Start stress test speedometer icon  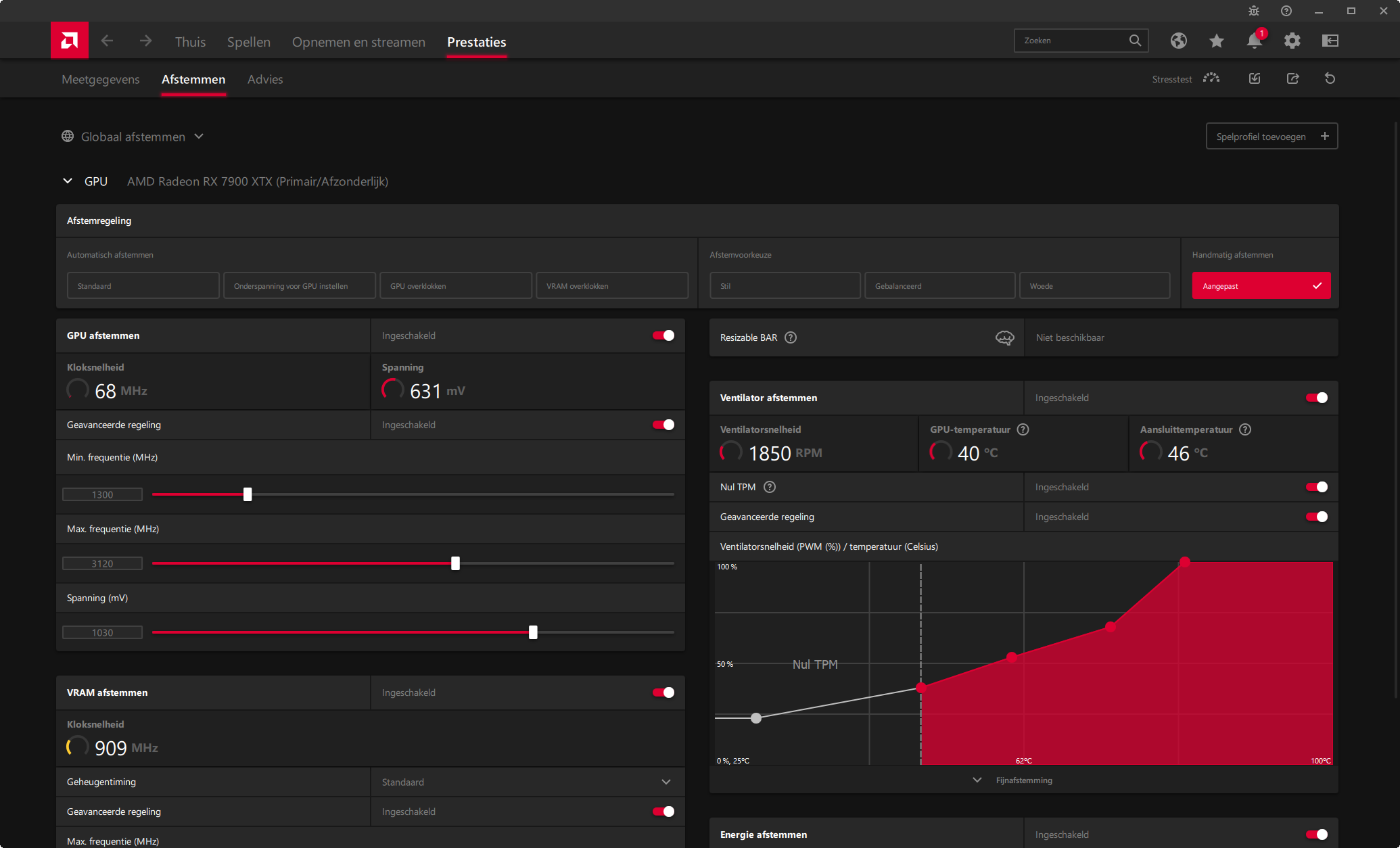coord(1211,78)
